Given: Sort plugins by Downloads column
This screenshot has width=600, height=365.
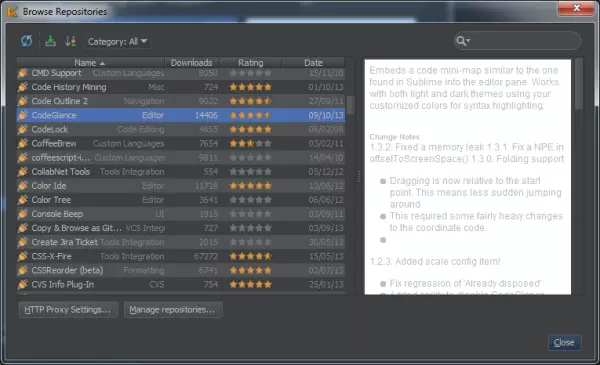Looking at the screenshot, I should coord(192,62).
